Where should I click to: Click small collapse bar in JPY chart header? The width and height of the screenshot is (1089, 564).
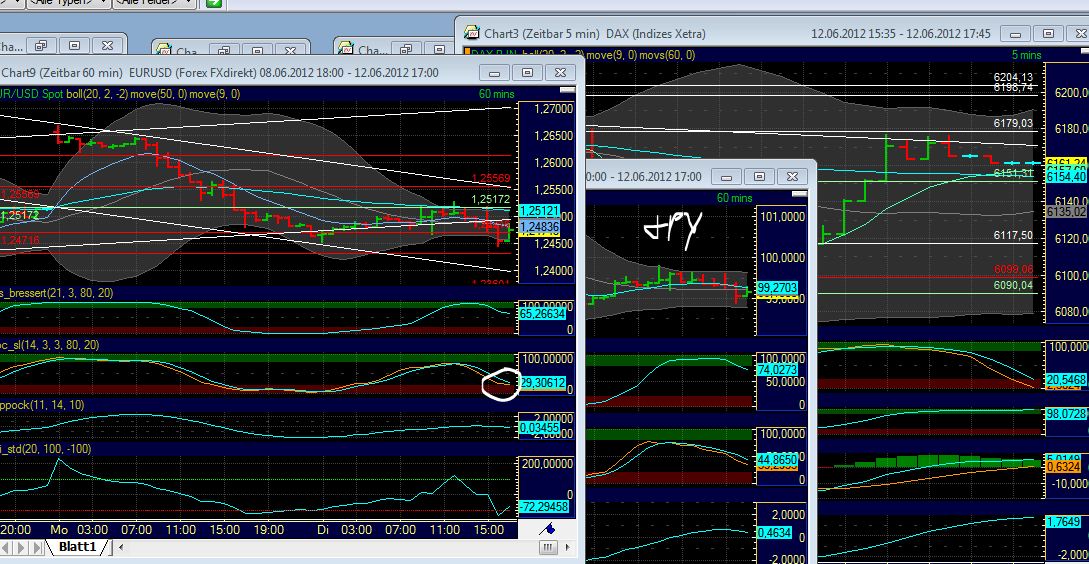pyautogui.click(x=799, y=194)
